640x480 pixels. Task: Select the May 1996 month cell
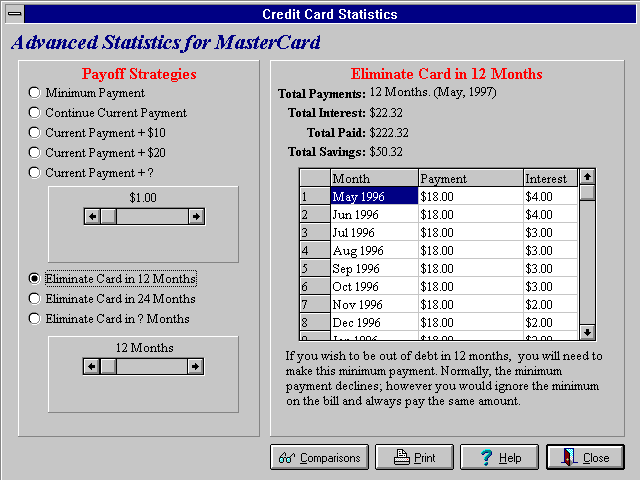click(374, 197)
